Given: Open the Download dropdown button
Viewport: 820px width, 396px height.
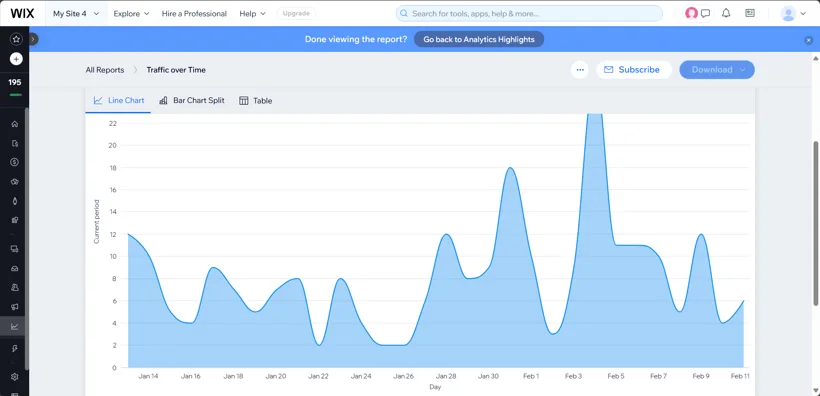Looking at the screenshot, I should [716, 70].
